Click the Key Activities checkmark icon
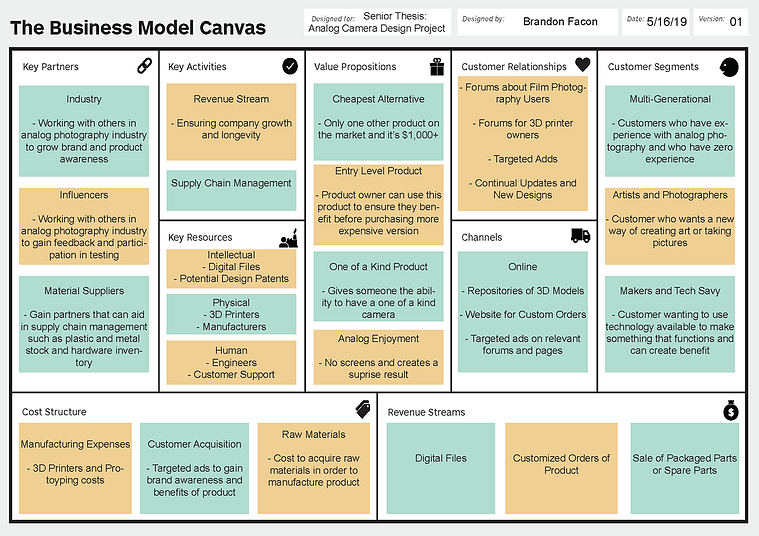Image resolution: width=759 pixels, height=536 pixels. (290, 66)
